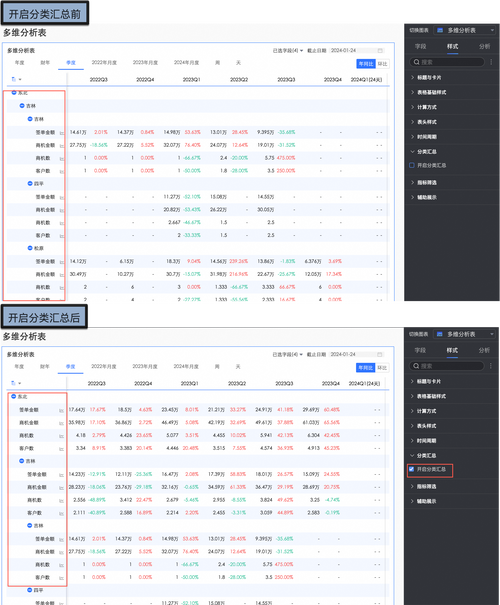Open vertical dots menu in lower style panel
The height and width of the screenshot is (605, 500).
coord(491,366)
